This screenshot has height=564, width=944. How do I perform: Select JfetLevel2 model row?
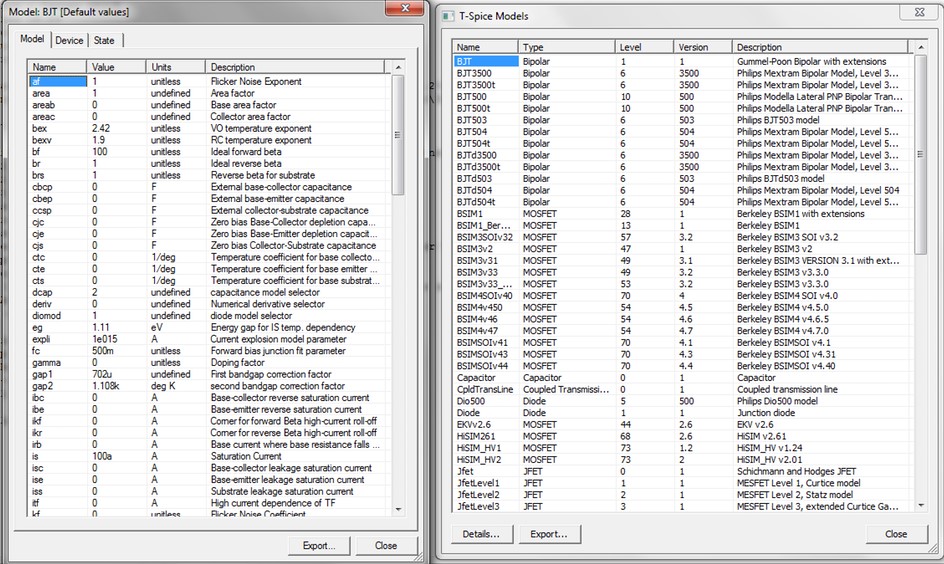pyautogui.click(x=683, y=495)
